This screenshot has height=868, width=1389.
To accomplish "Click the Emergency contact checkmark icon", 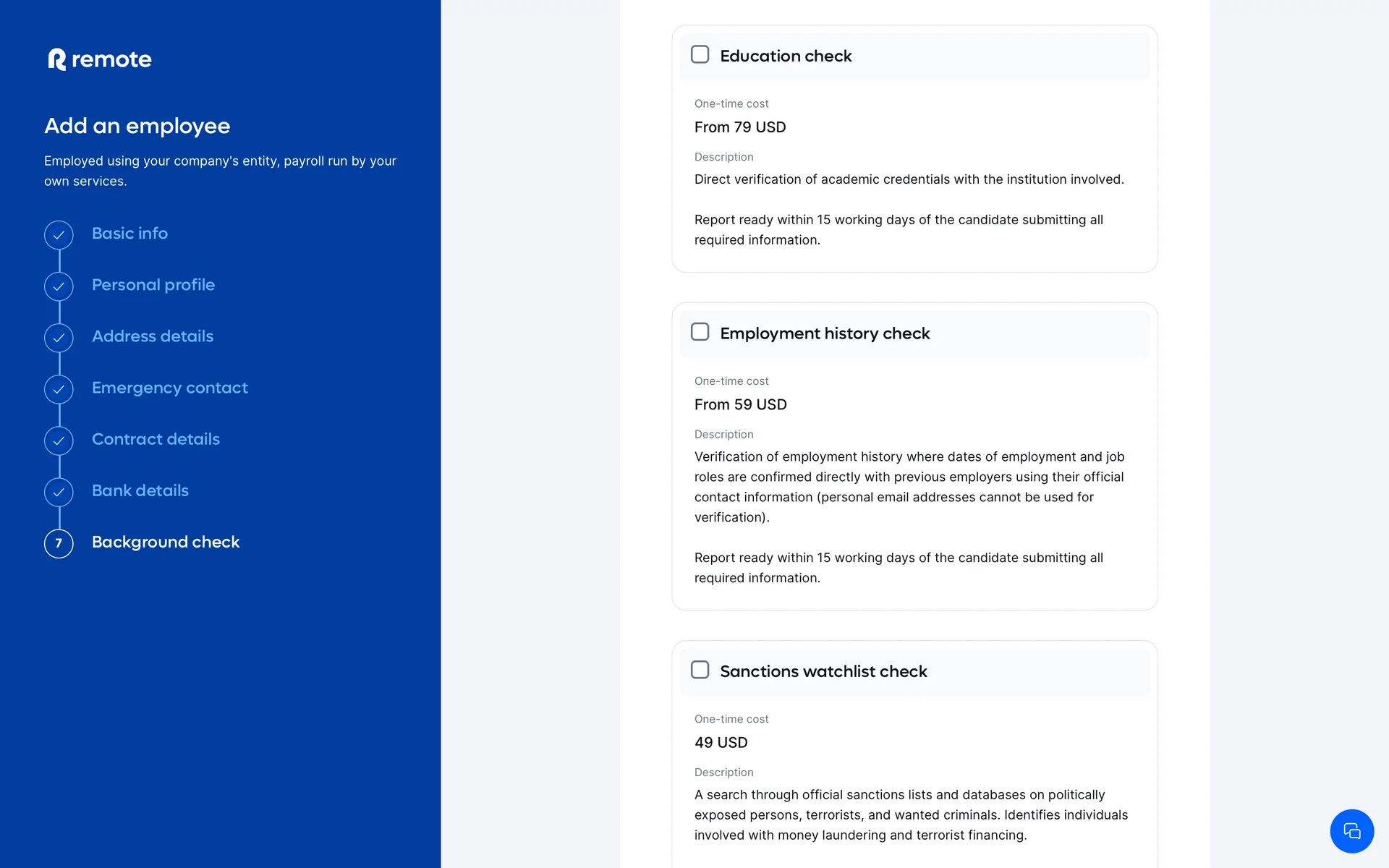I will (x=59, y=389).
